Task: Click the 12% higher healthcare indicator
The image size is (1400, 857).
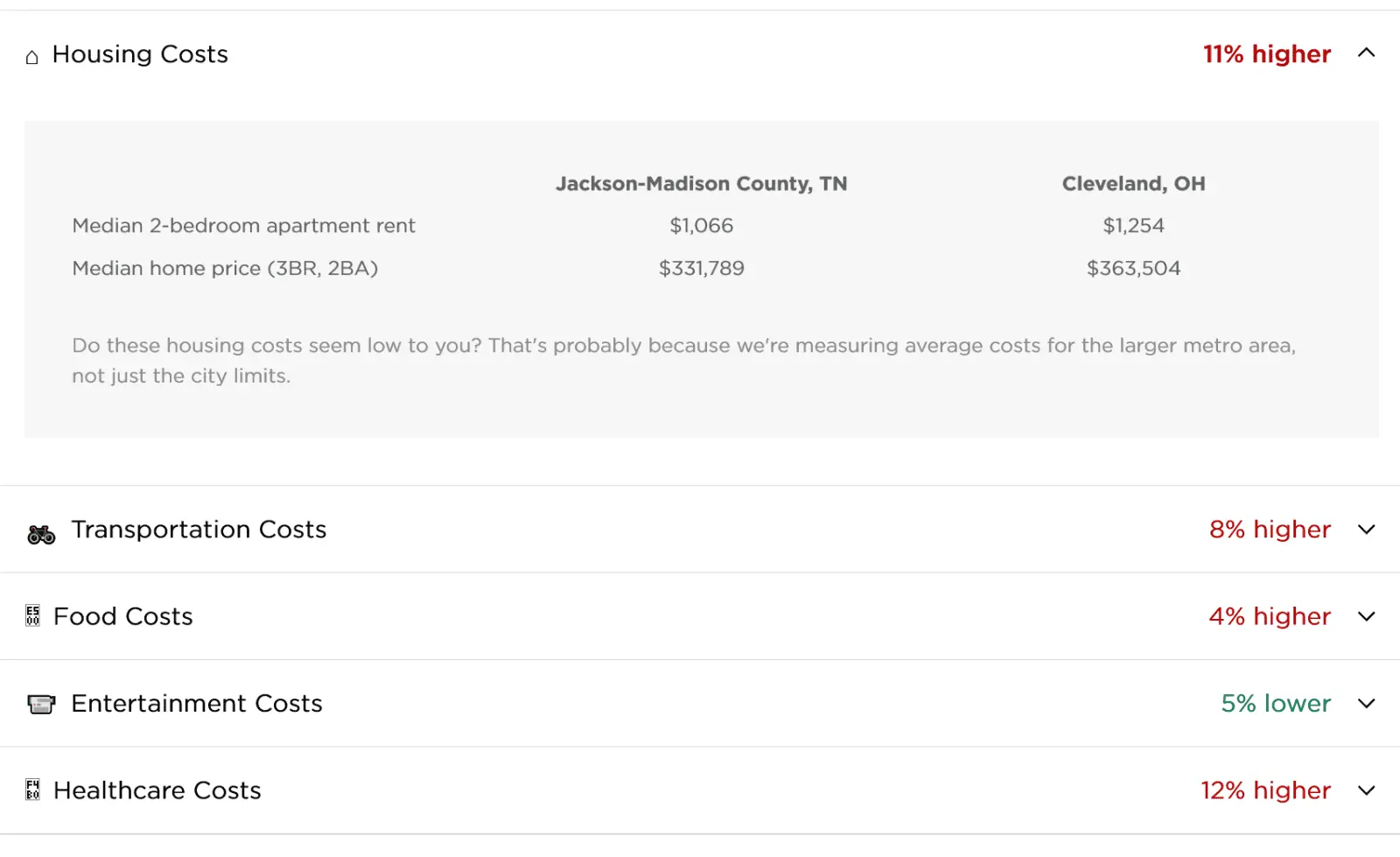Action: point(1265,790)
